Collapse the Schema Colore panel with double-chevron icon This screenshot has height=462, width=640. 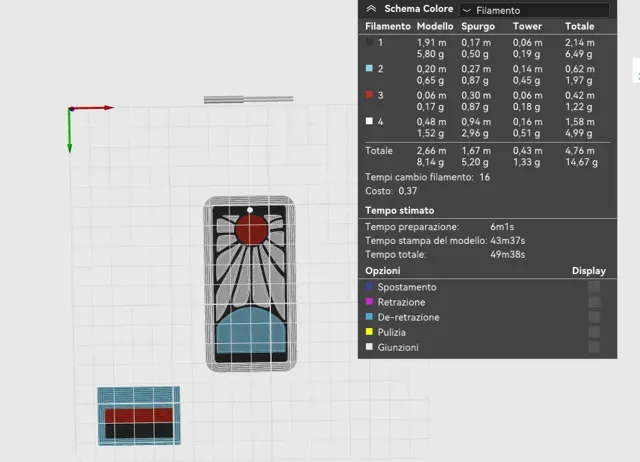[x=371, y=9]
